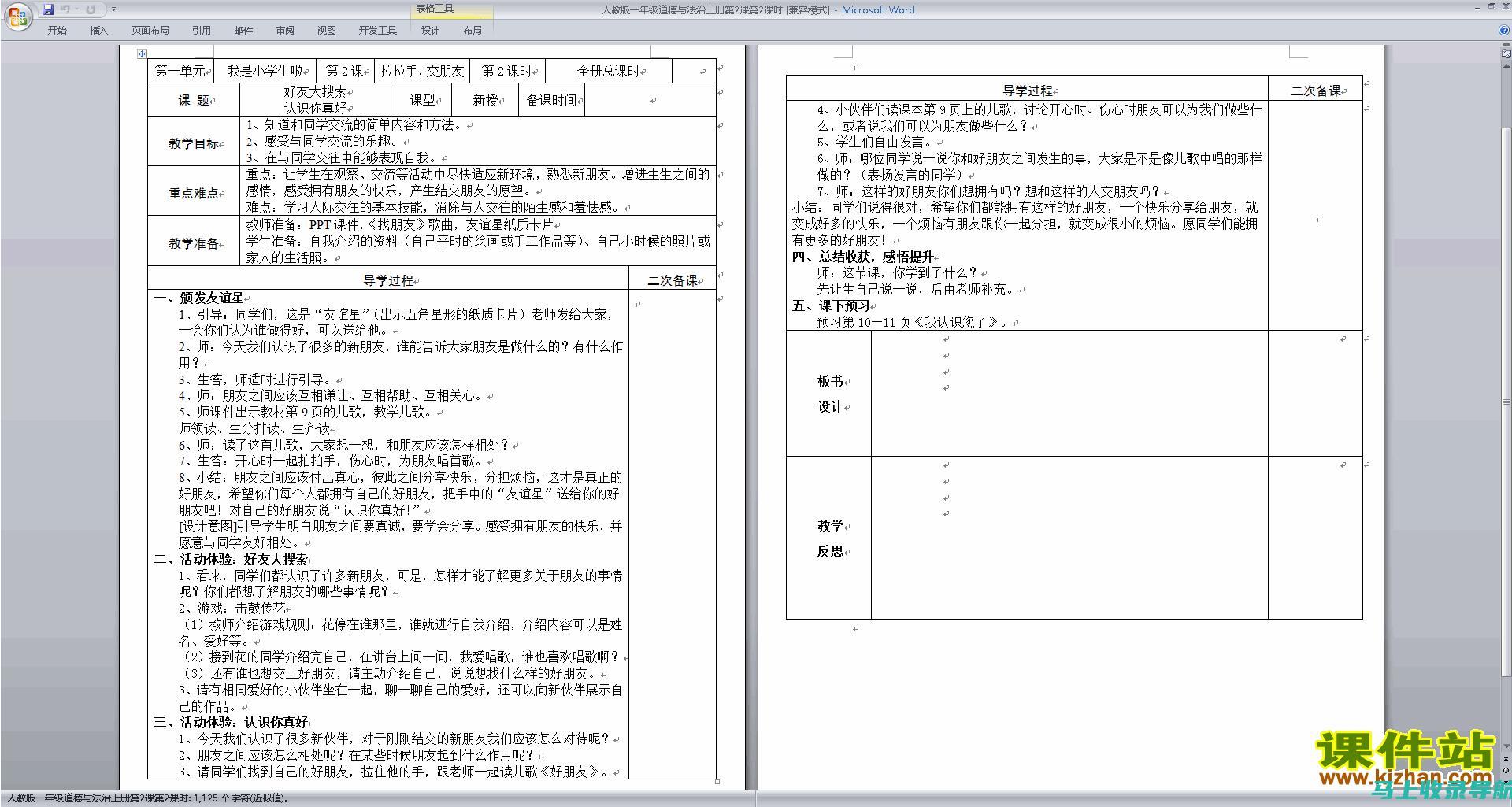Viewport: 1512px width, 807px height.
Task: Click heading 四、总结收获，感悟提升
Action: [862, 257]
